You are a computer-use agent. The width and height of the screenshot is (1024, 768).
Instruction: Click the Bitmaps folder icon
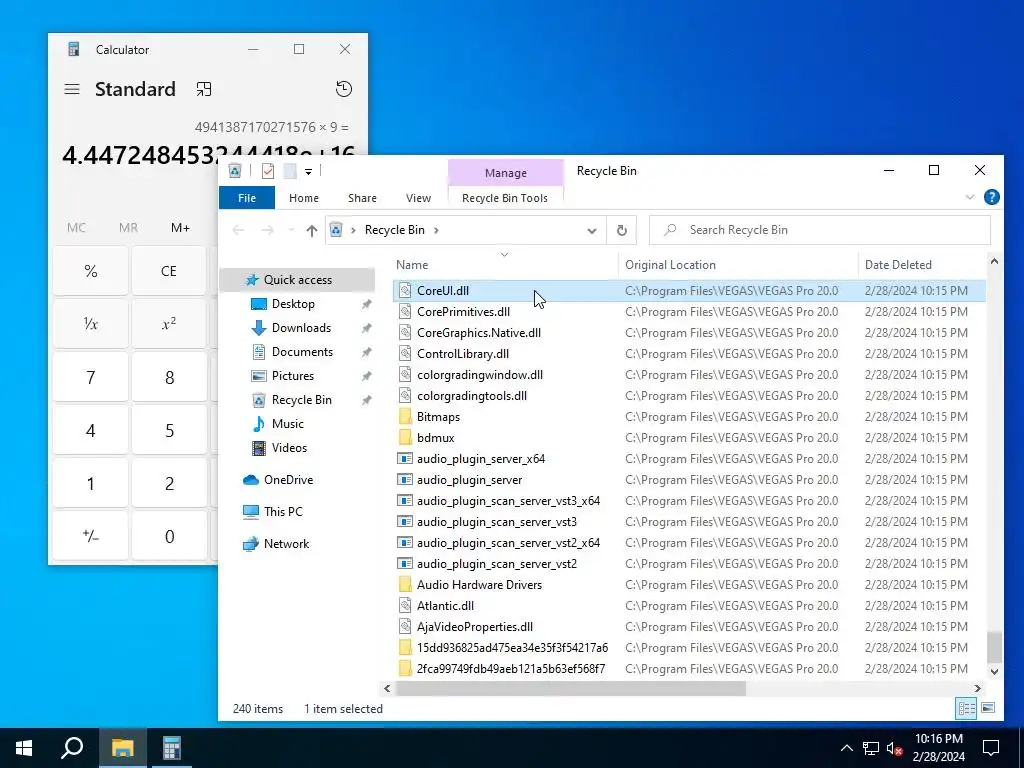tap(405, 417)
